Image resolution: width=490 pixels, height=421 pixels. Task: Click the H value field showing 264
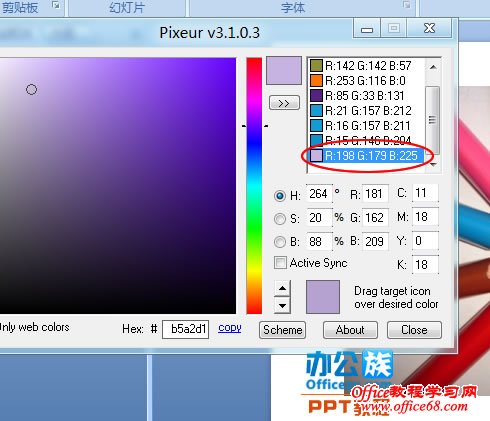coord(319,194)
